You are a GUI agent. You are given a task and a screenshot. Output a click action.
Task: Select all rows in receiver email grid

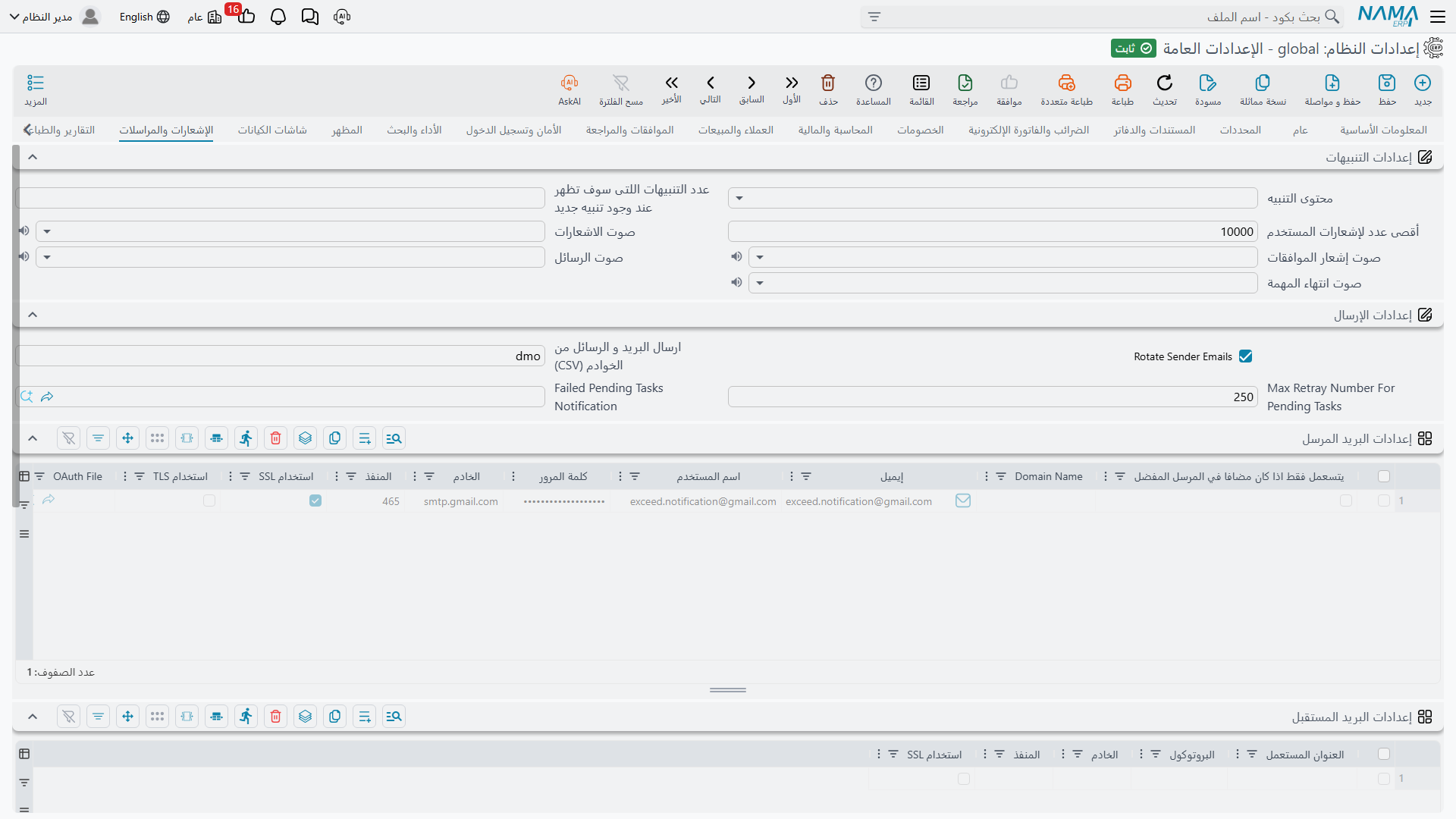(1384, 754)
